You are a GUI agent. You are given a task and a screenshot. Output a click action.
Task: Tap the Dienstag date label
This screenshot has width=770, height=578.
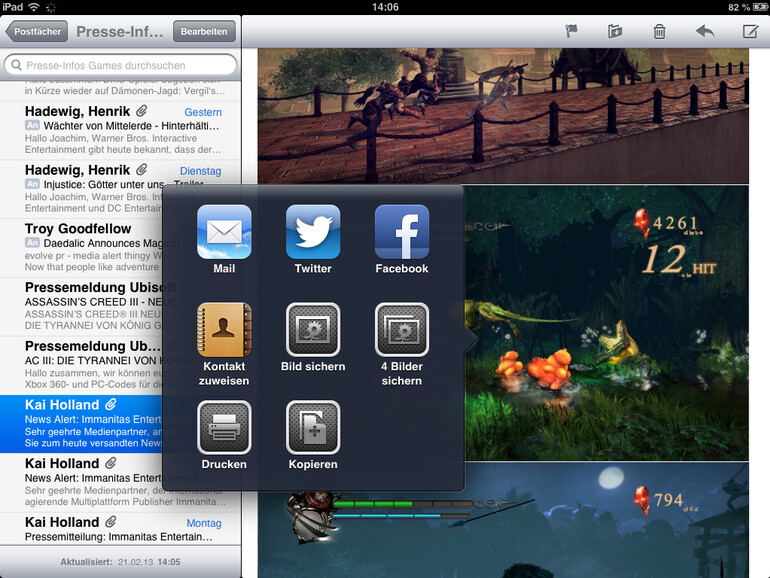click(200, 171)
